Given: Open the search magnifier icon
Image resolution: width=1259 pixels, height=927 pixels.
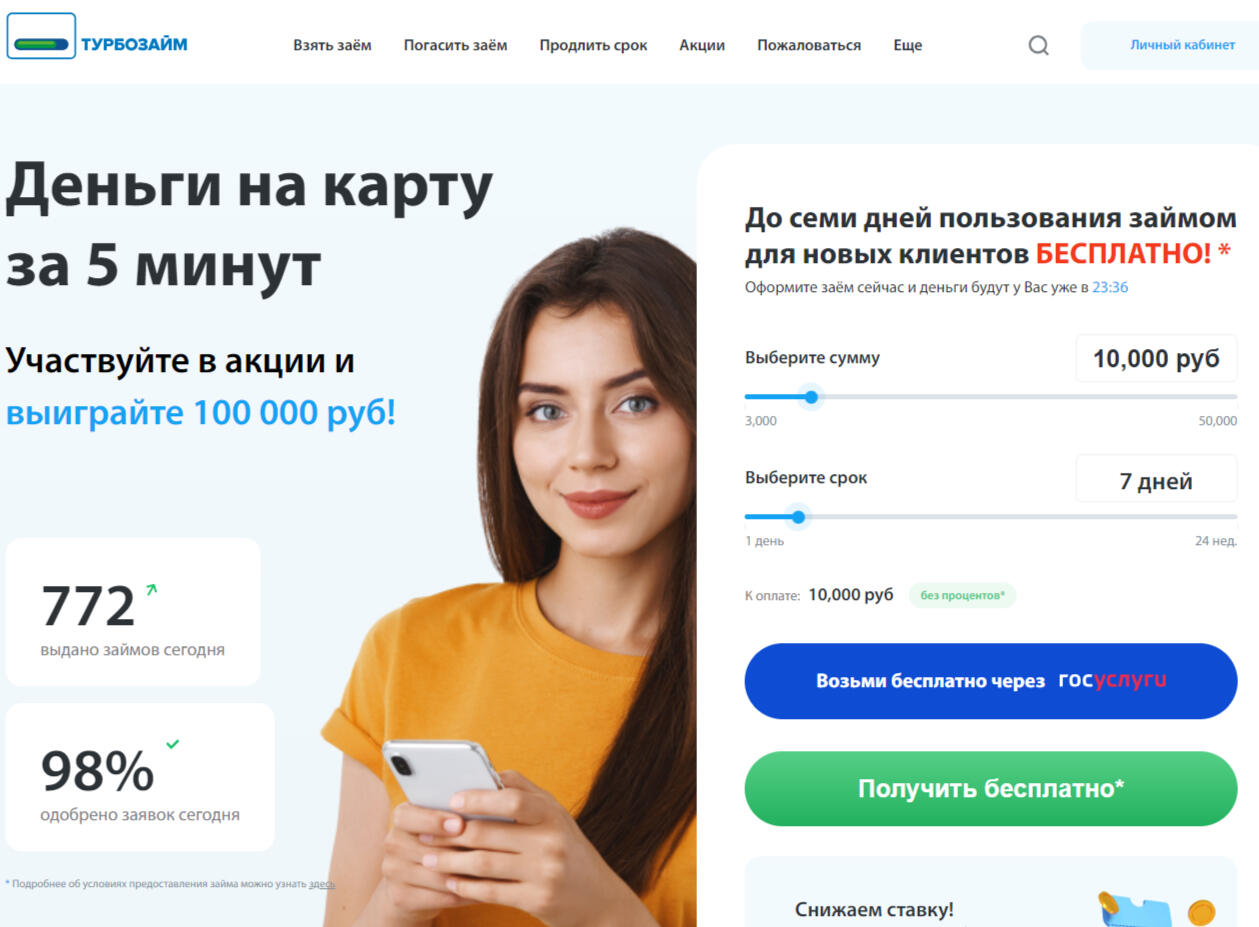Looking at the screenshot, I should 1039,45.
